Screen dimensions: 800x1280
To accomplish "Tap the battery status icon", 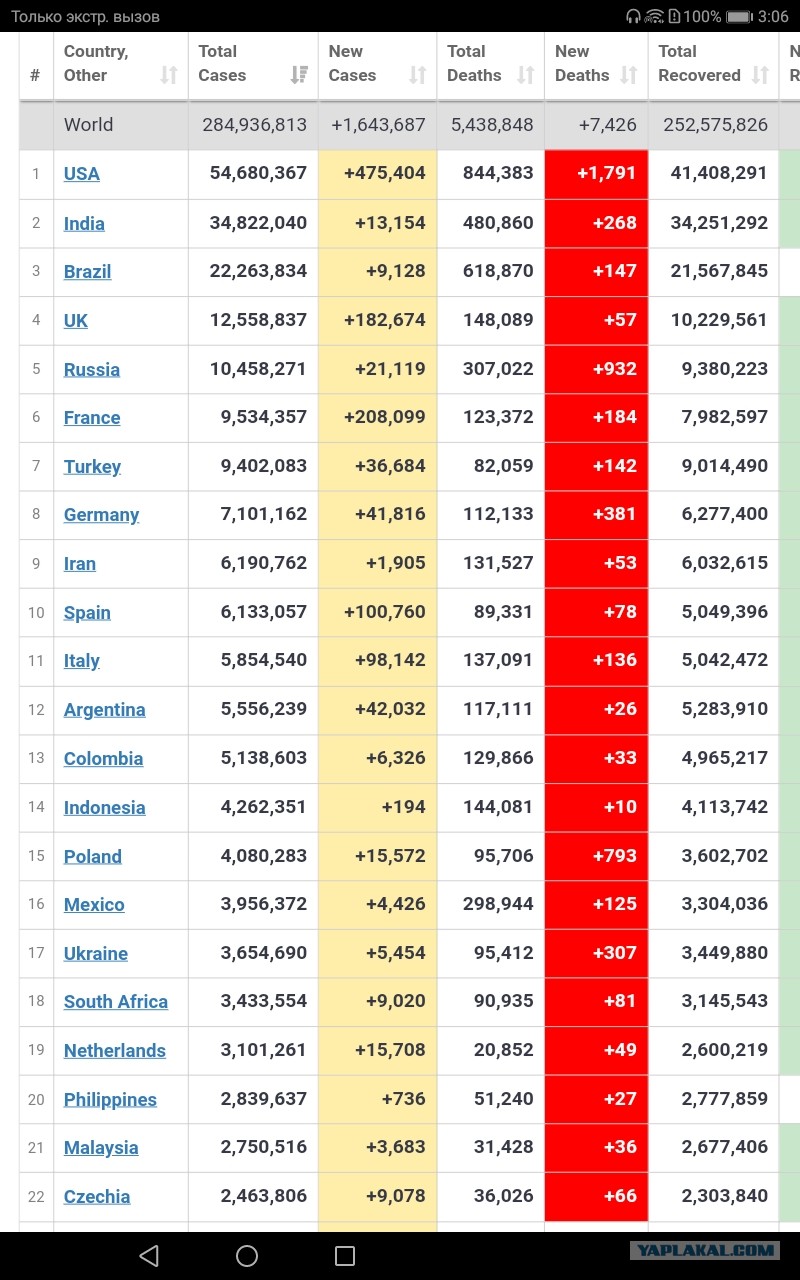I will click(740, 17).
